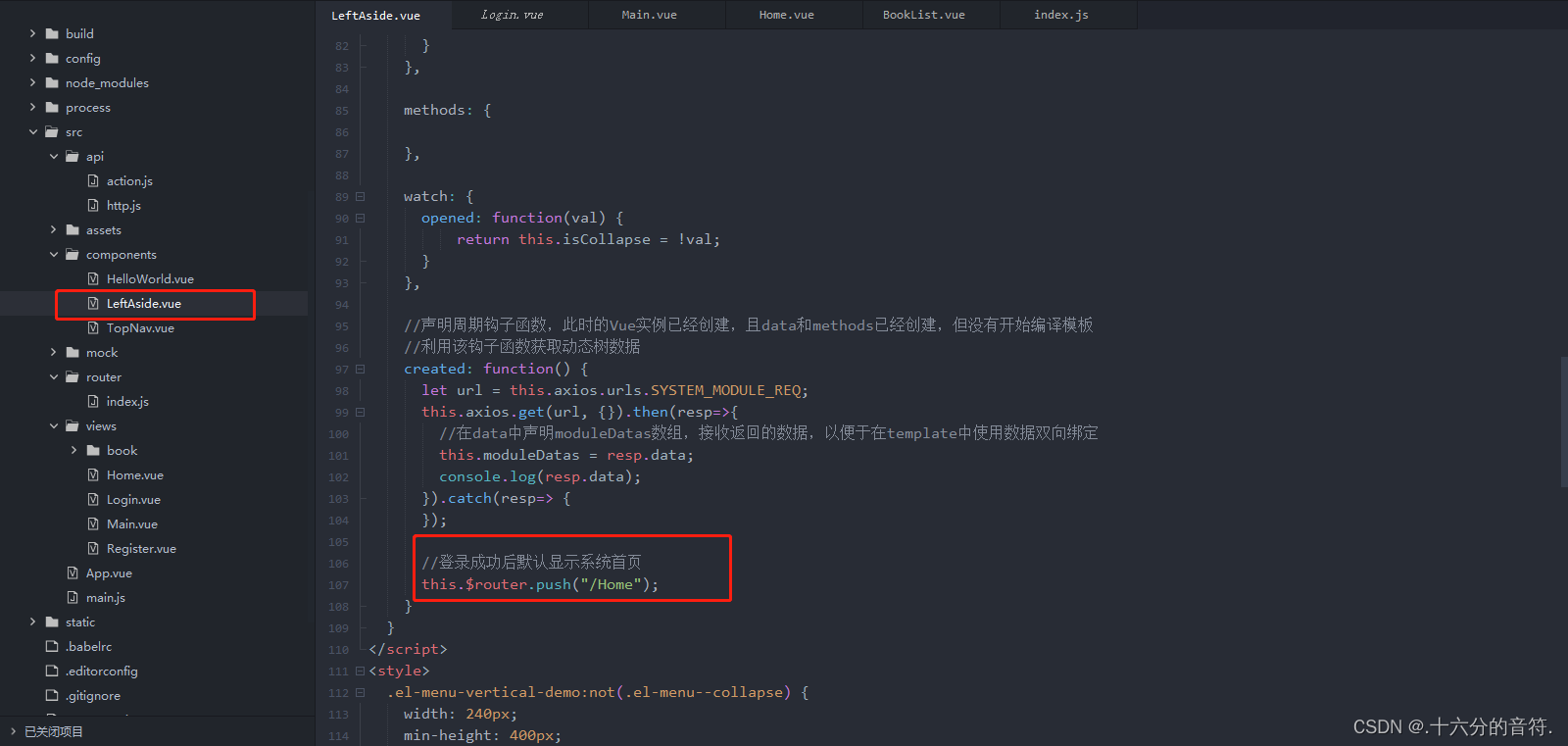Viewport: 1568px width, 746px height.
Task: Click the App.vue file icon
Action: coord(73,572)
